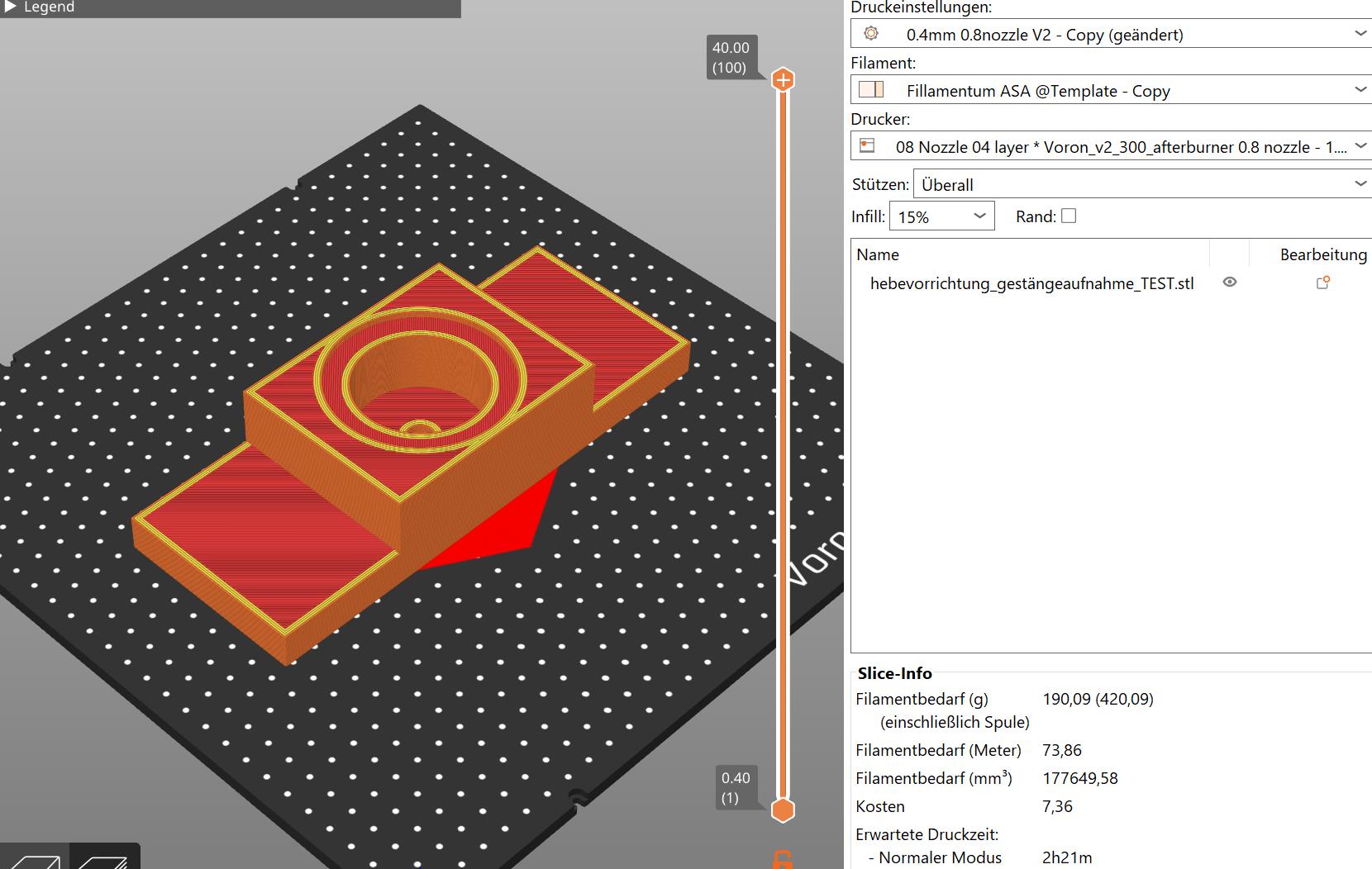The width and height of the screenshot is (1372, 869).
Task: Click the Bearbeitung column header
Action: tap(1322, 254)
